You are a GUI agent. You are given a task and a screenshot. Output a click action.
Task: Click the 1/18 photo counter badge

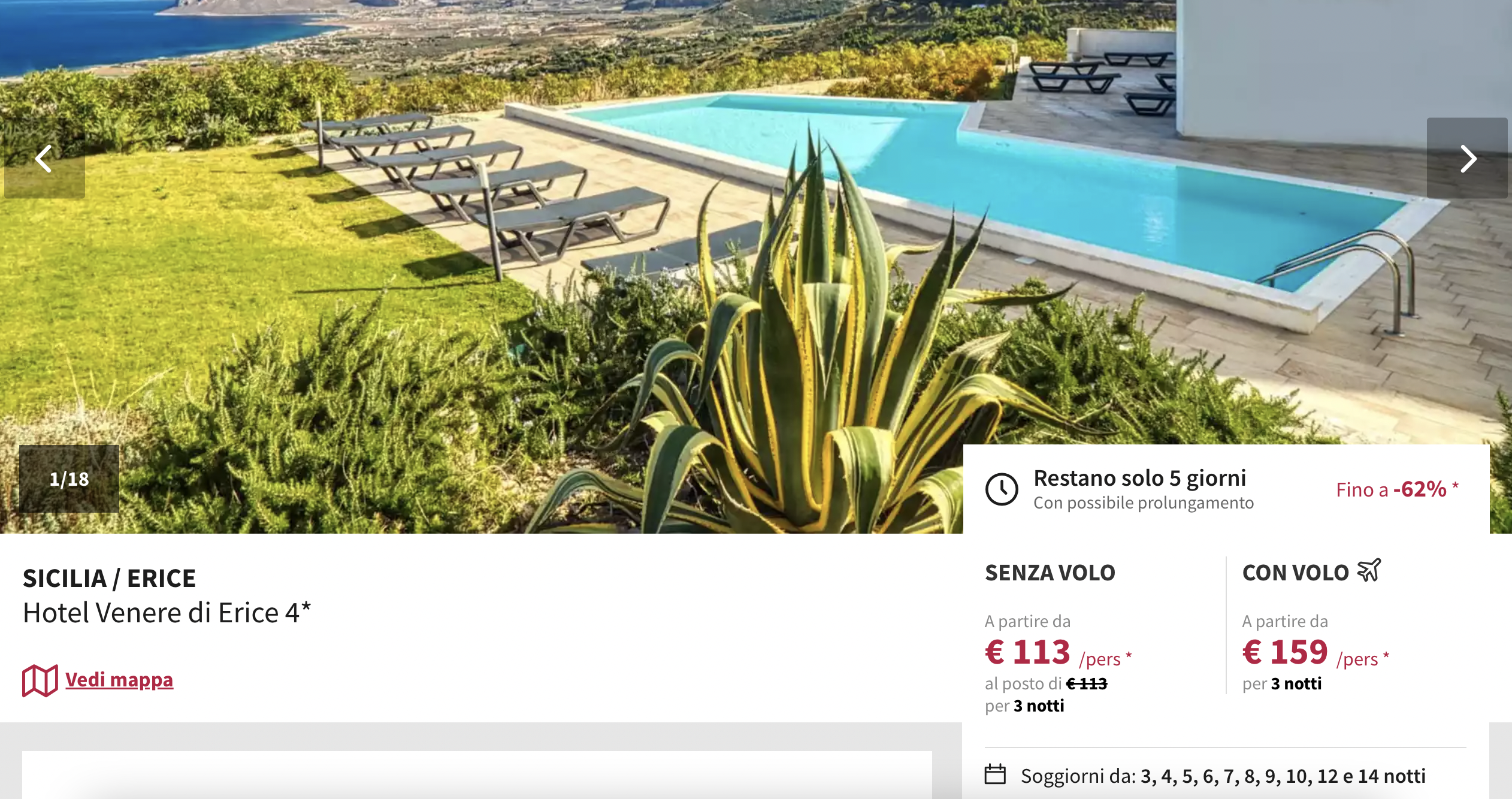point(69,479)
